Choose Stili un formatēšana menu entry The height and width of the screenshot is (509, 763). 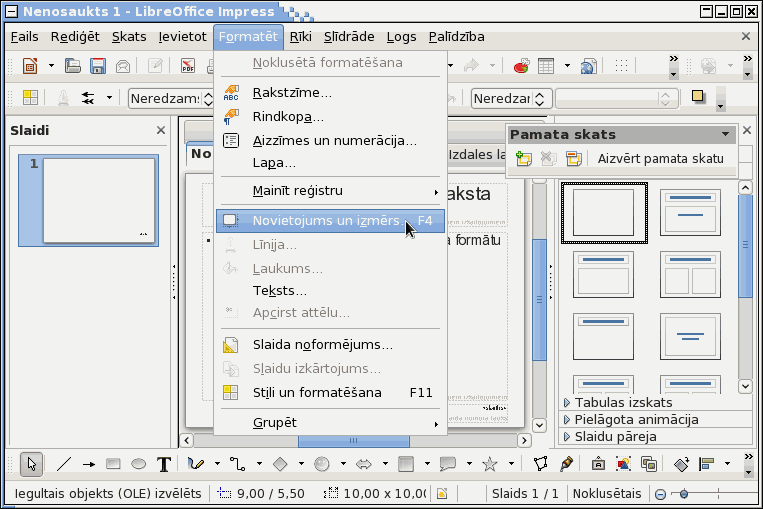pos(330,393)
